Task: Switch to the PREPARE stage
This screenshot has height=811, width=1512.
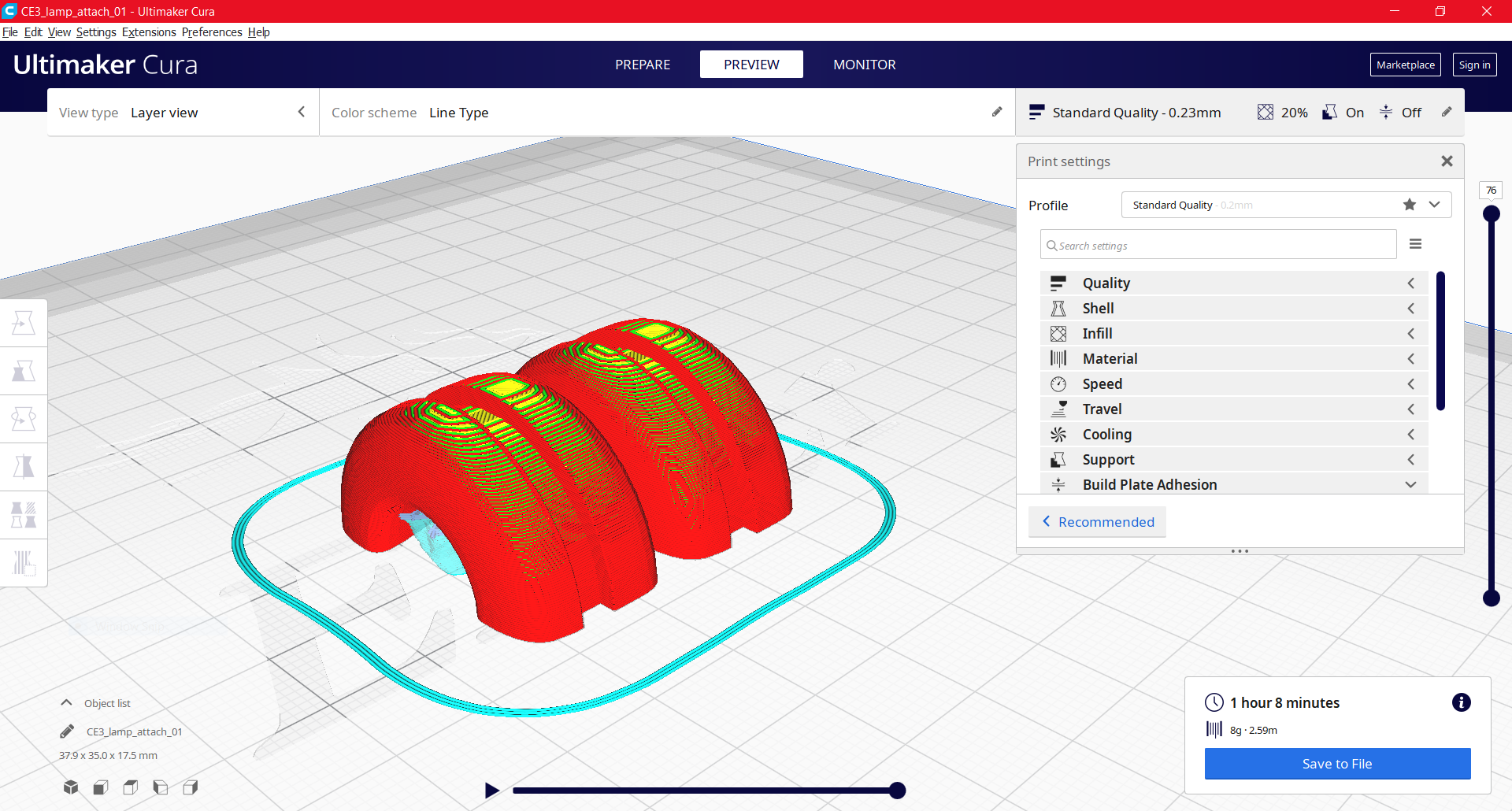Action: tap(643, 65)
